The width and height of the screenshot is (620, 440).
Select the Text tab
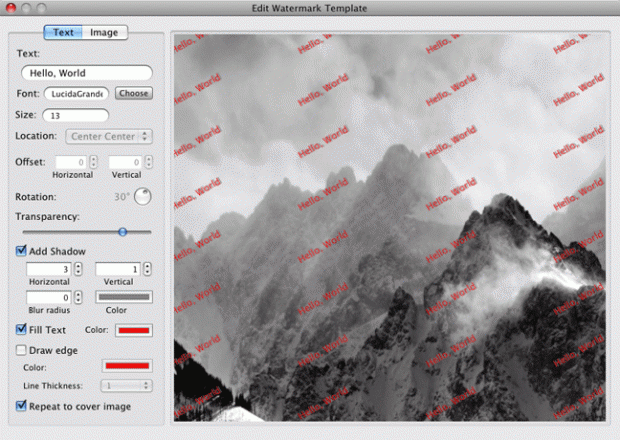coord(63,32)
